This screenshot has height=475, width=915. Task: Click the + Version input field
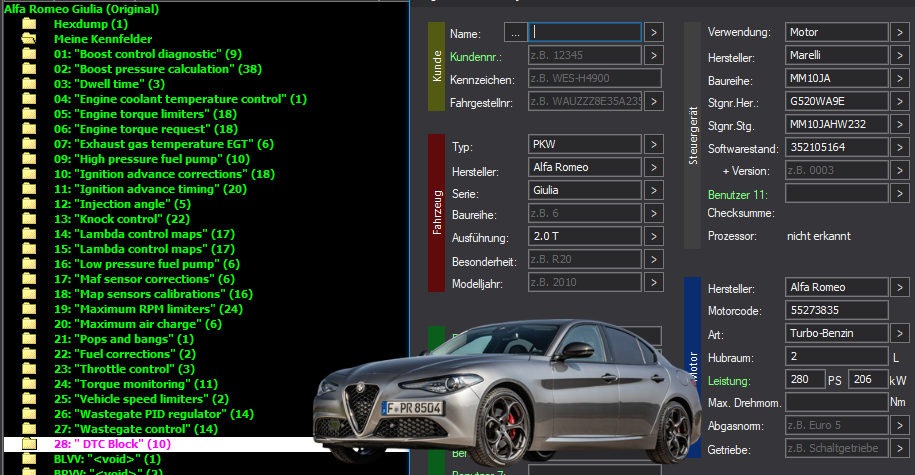tap(837, 170)
